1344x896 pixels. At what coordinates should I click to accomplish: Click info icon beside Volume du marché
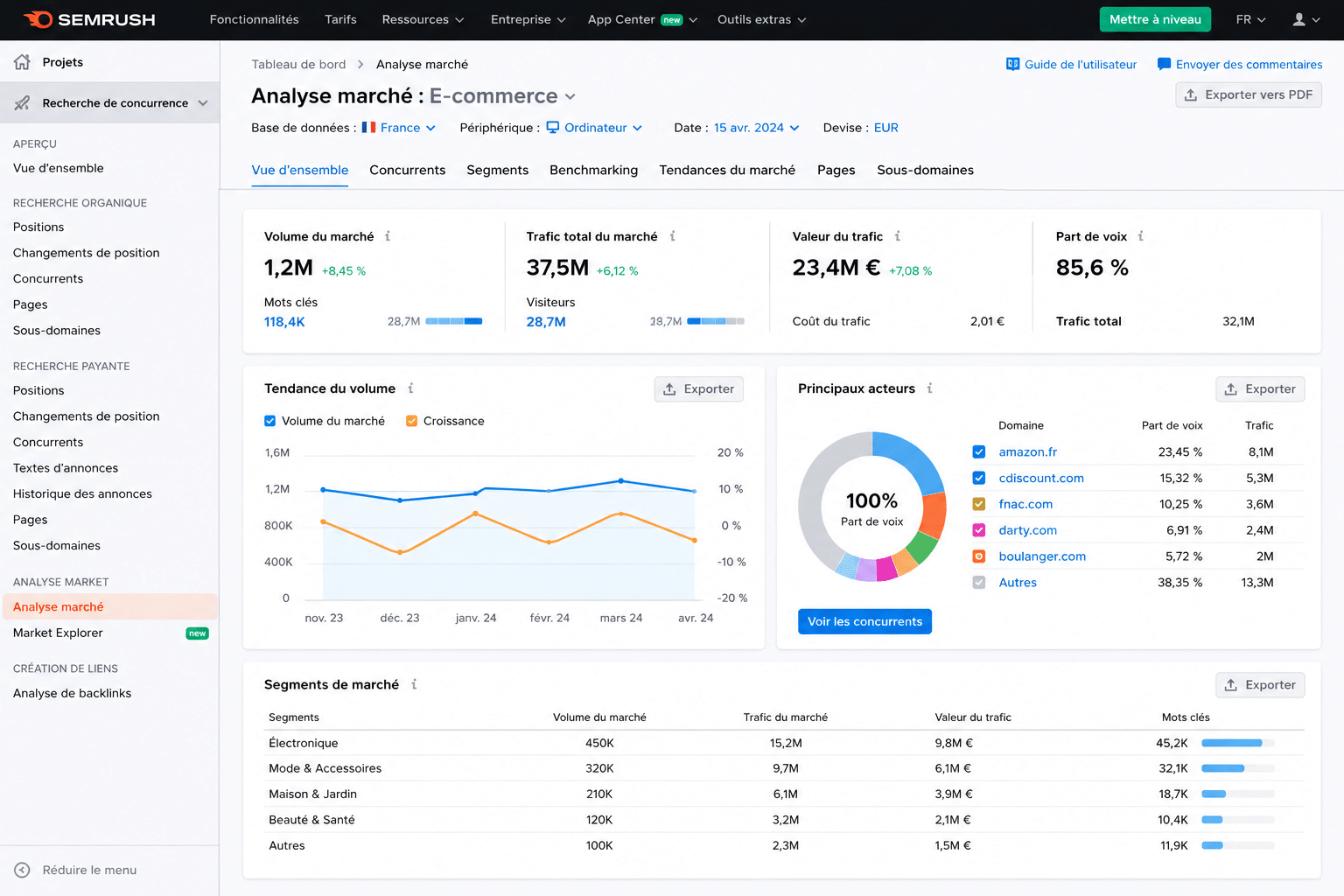pos(388,236)
